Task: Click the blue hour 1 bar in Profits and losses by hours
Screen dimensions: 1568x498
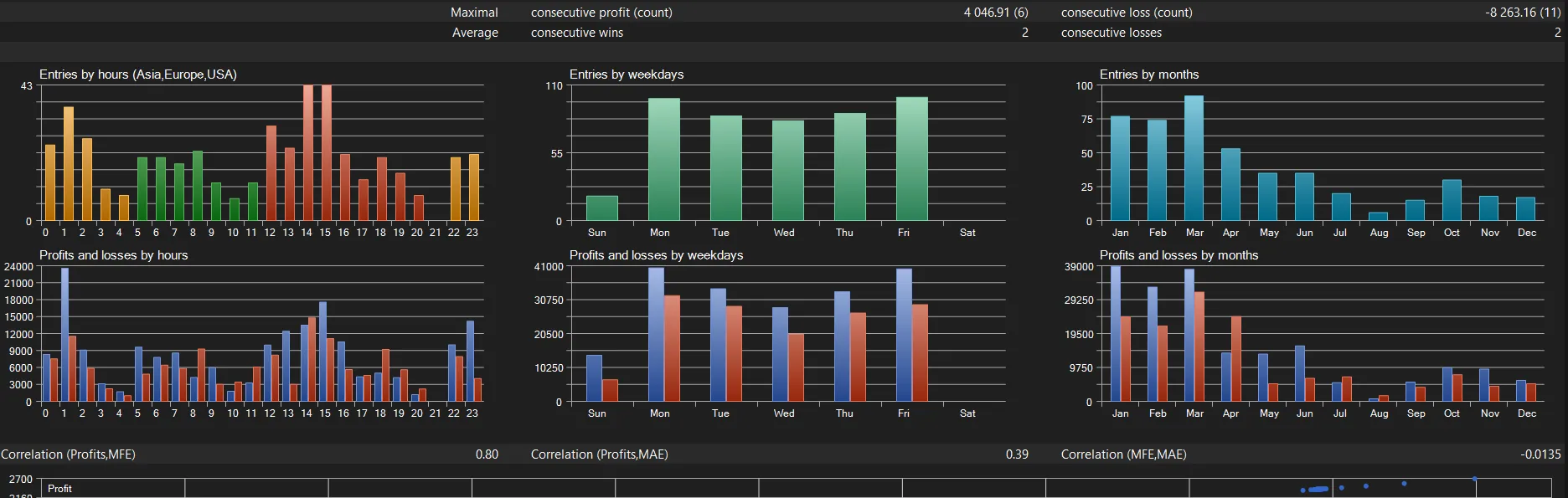Action: click(x=64, y=335)
